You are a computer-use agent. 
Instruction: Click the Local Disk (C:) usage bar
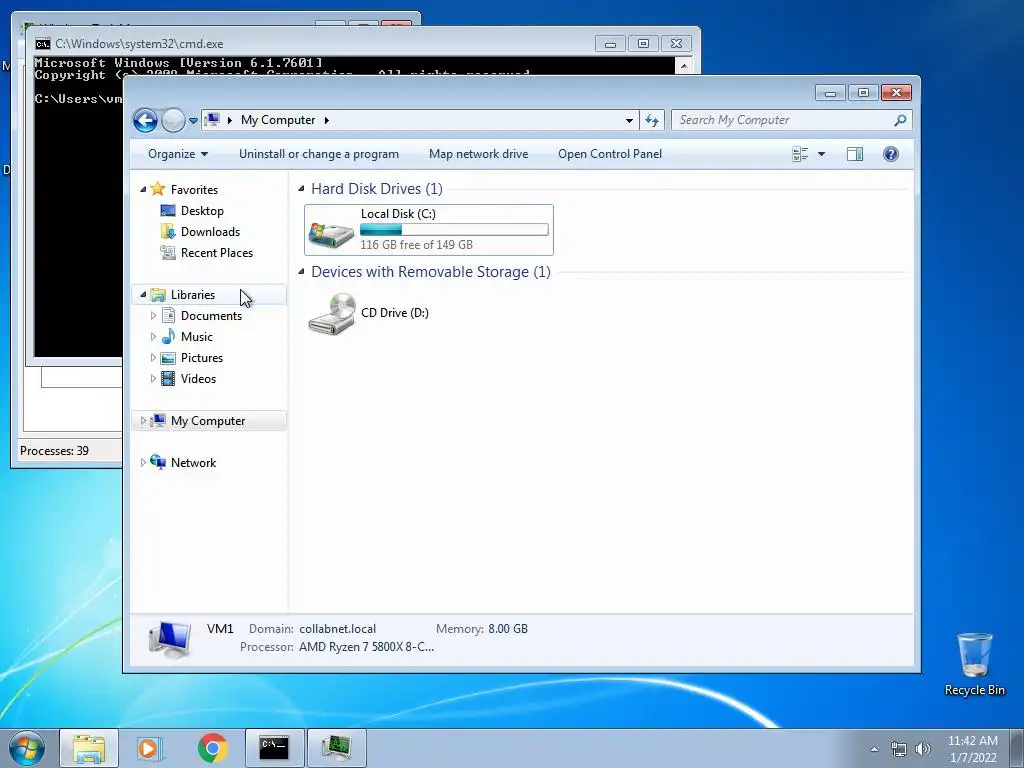(x=454, y=230)
